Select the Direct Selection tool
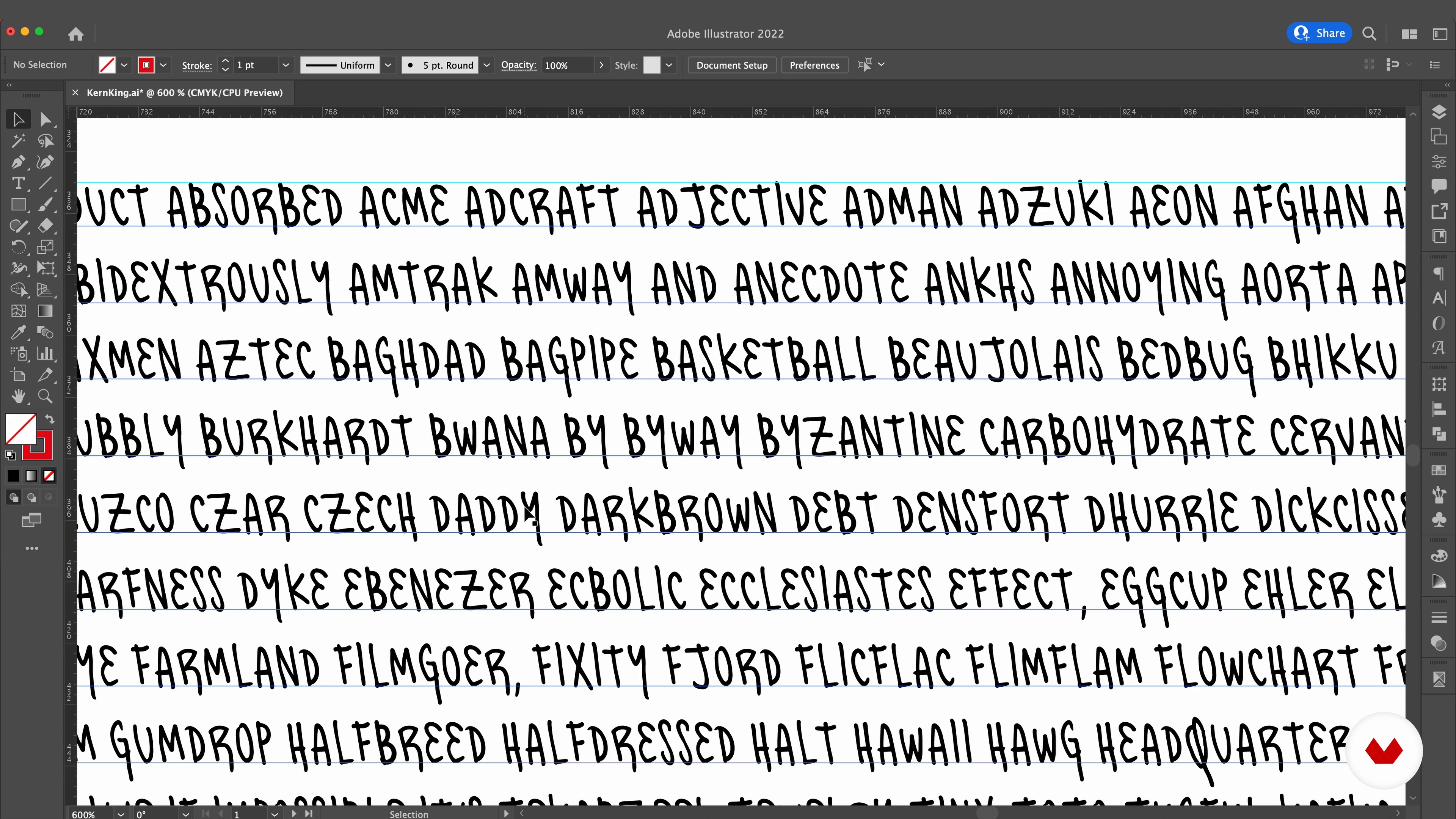The image size is (1456, 819). pyautogui.click(x=46, y=119)
